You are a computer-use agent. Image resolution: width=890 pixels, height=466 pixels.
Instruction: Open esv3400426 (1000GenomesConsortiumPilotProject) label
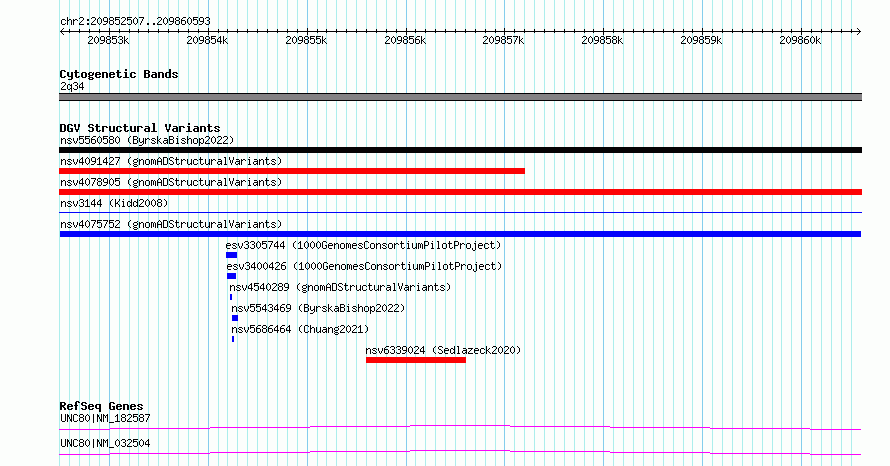point(364,266)
